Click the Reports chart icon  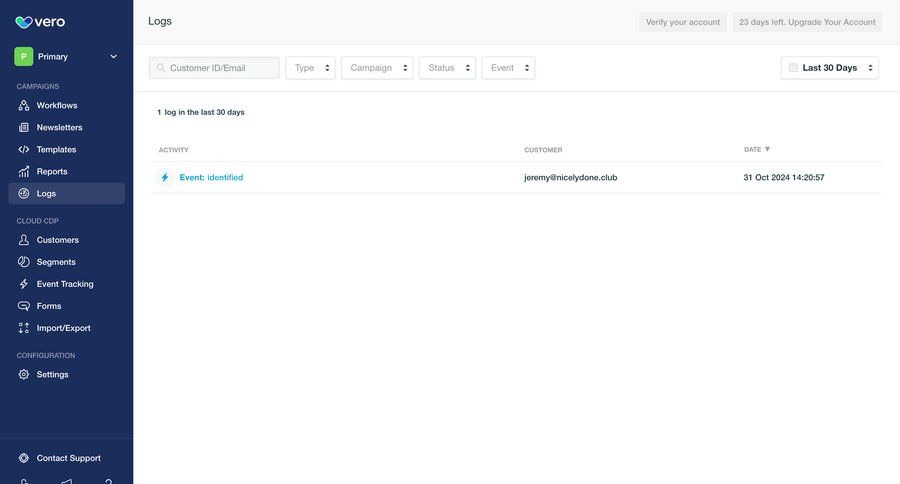24,171
